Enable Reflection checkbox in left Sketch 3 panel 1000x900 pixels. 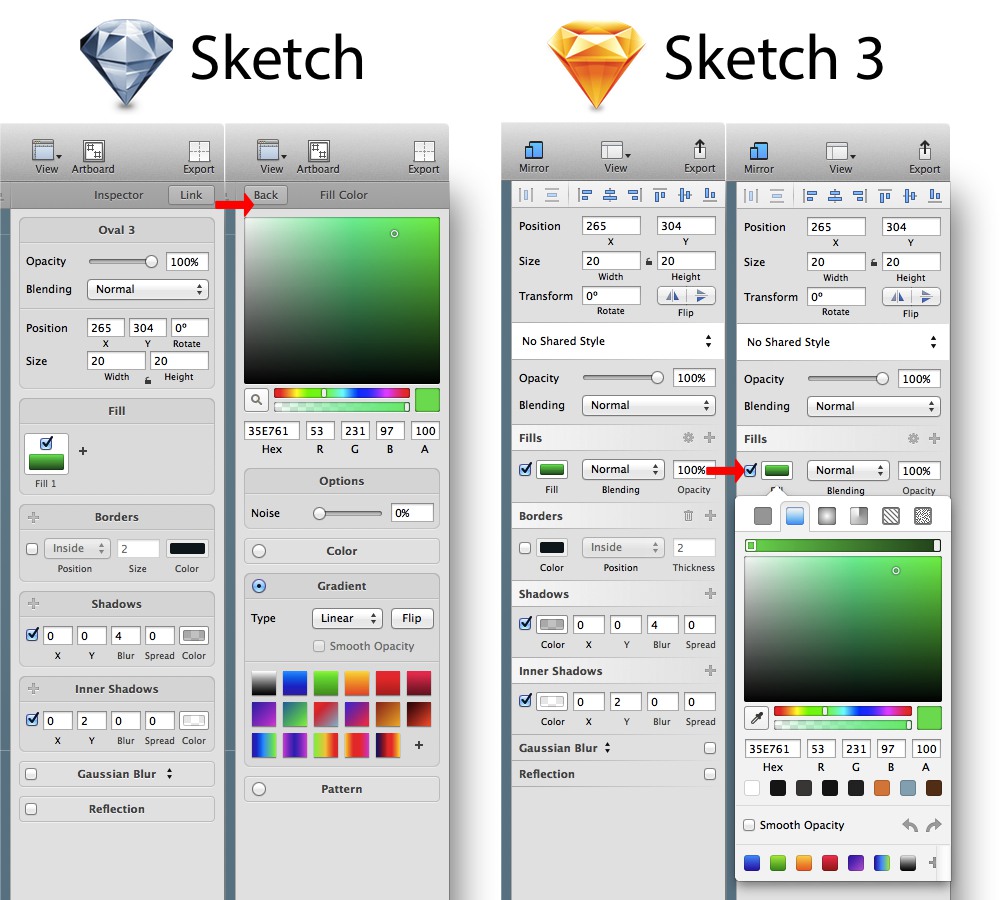[x=710, y=774]
